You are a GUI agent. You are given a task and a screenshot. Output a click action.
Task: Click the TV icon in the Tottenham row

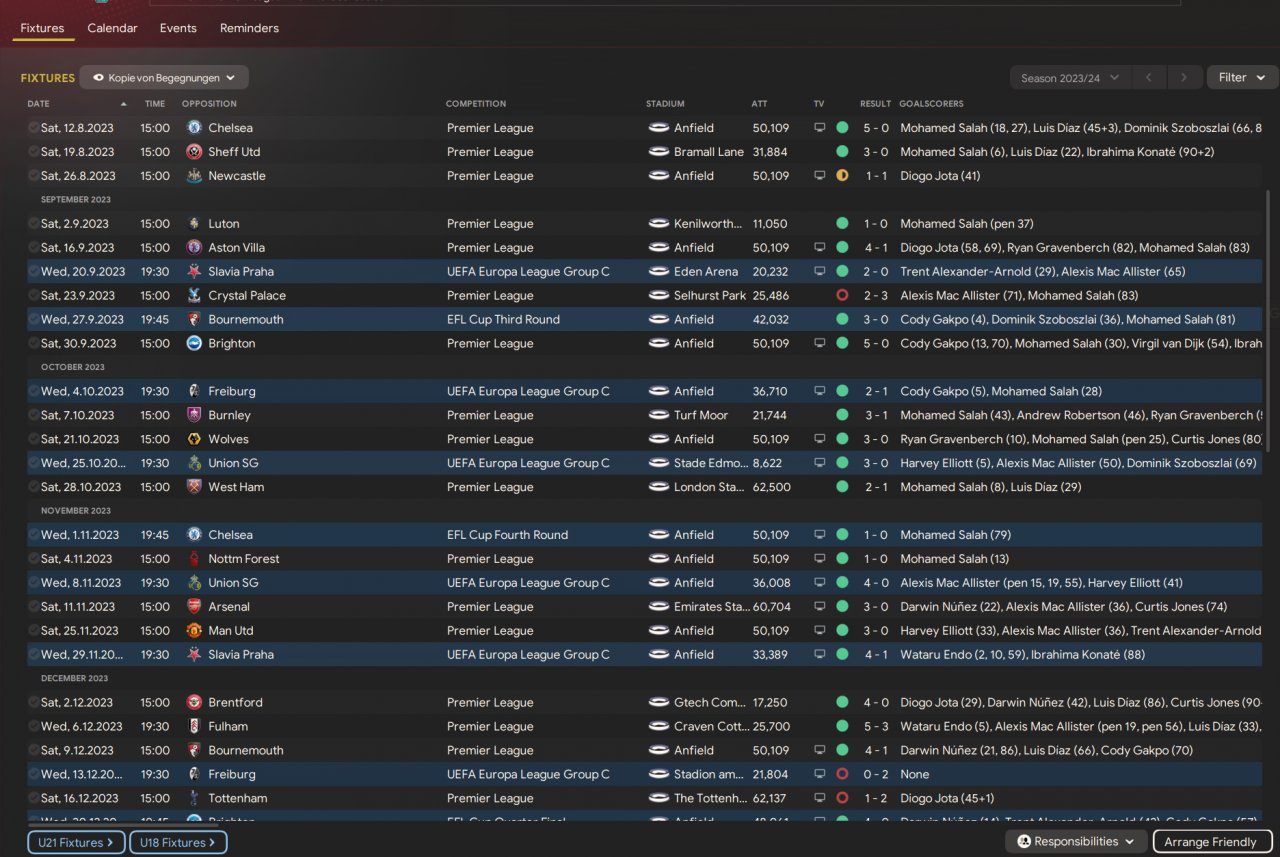tap(820, 799)
